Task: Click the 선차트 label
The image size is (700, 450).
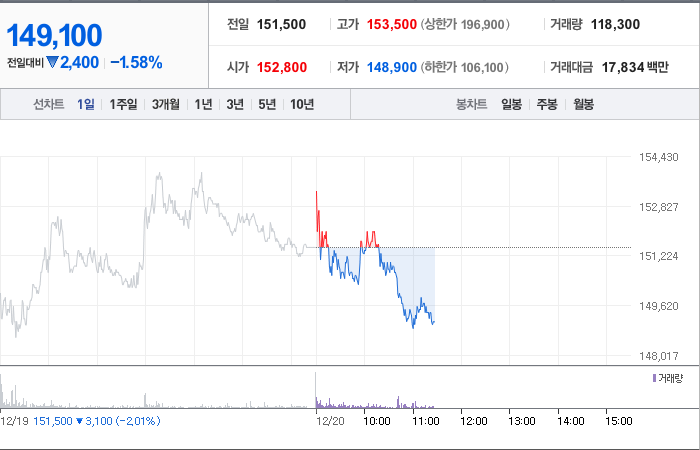Action: tap(49, 104)
